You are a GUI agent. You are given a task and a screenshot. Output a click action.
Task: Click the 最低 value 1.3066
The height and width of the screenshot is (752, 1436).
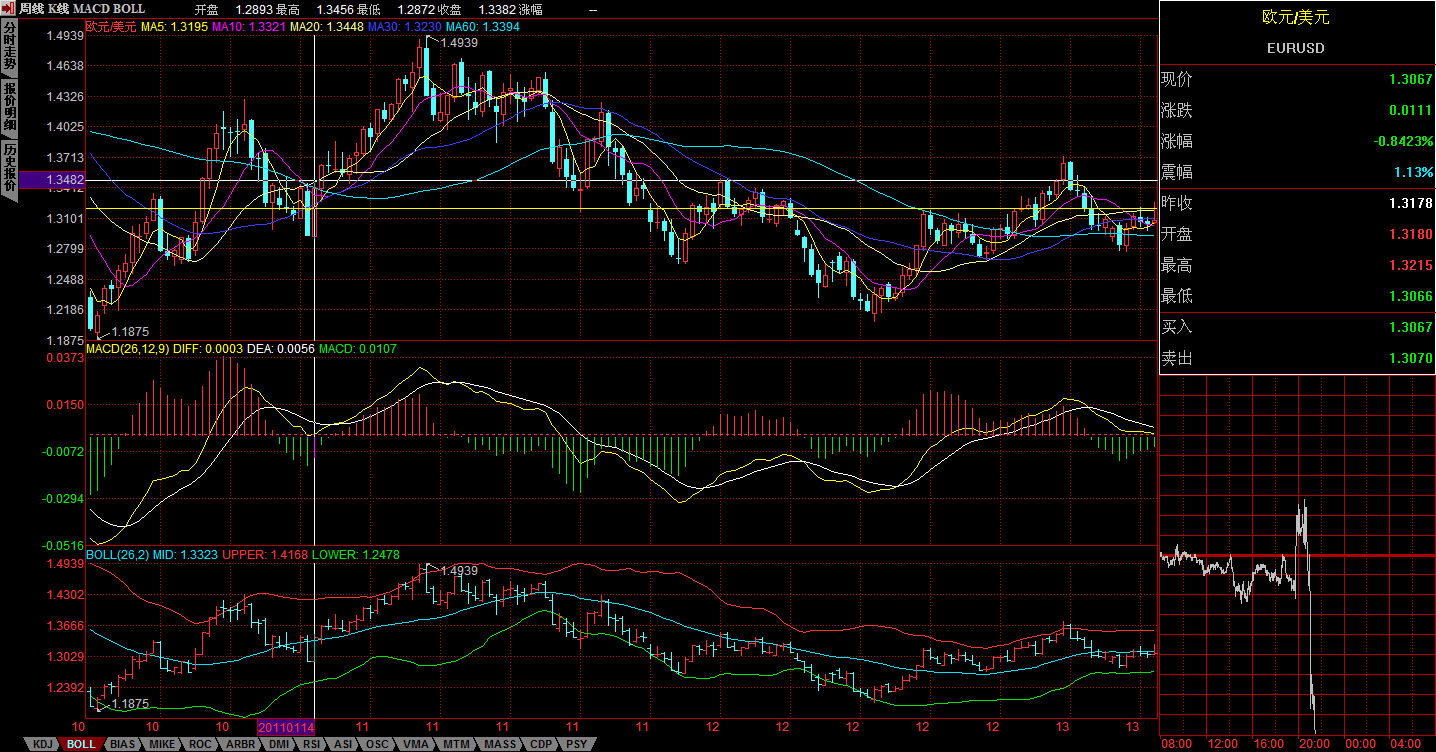1411,297
